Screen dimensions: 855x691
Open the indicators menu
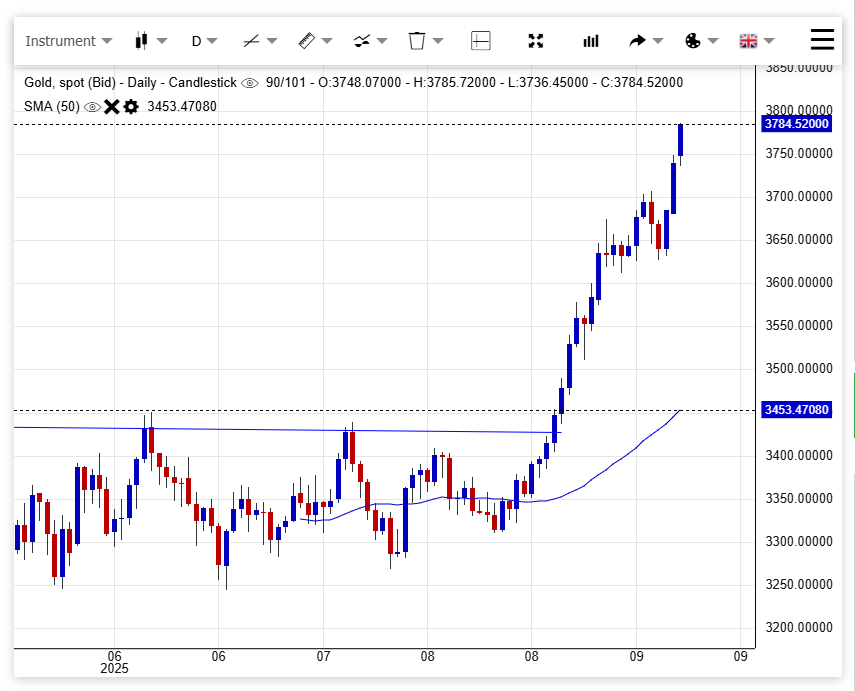370,41
